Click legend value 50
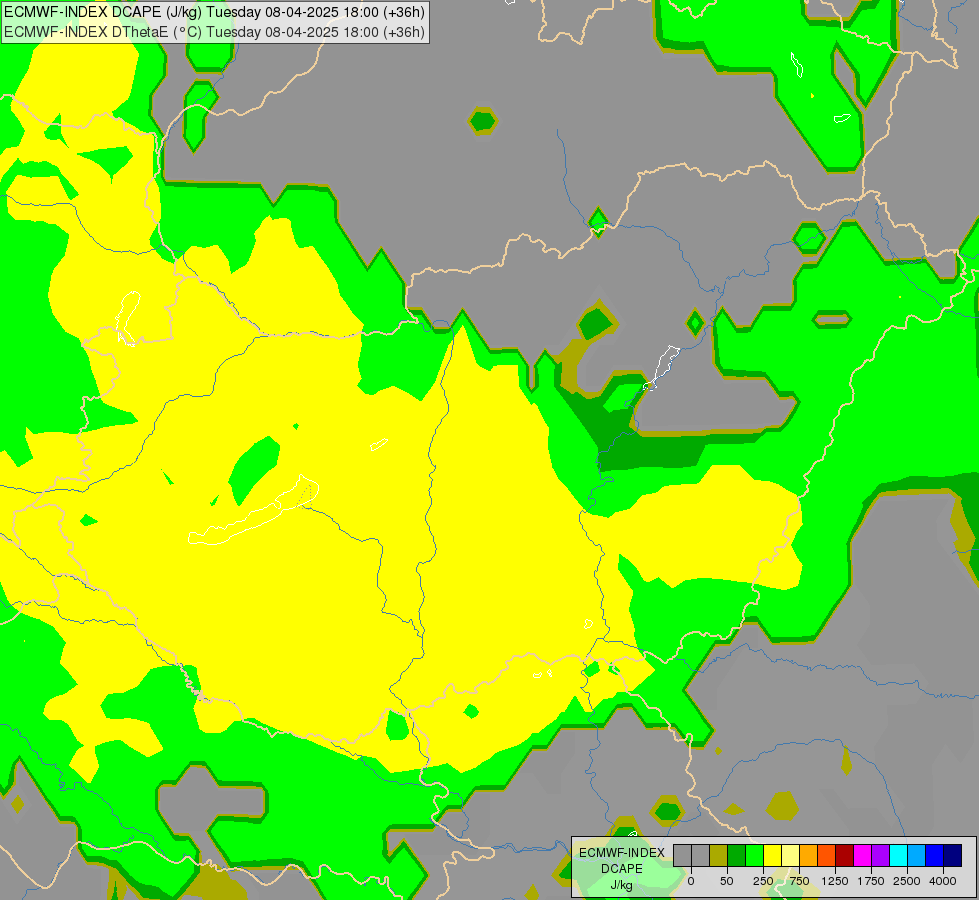This screenshot has height=900, width=979. tap(727, 881)
